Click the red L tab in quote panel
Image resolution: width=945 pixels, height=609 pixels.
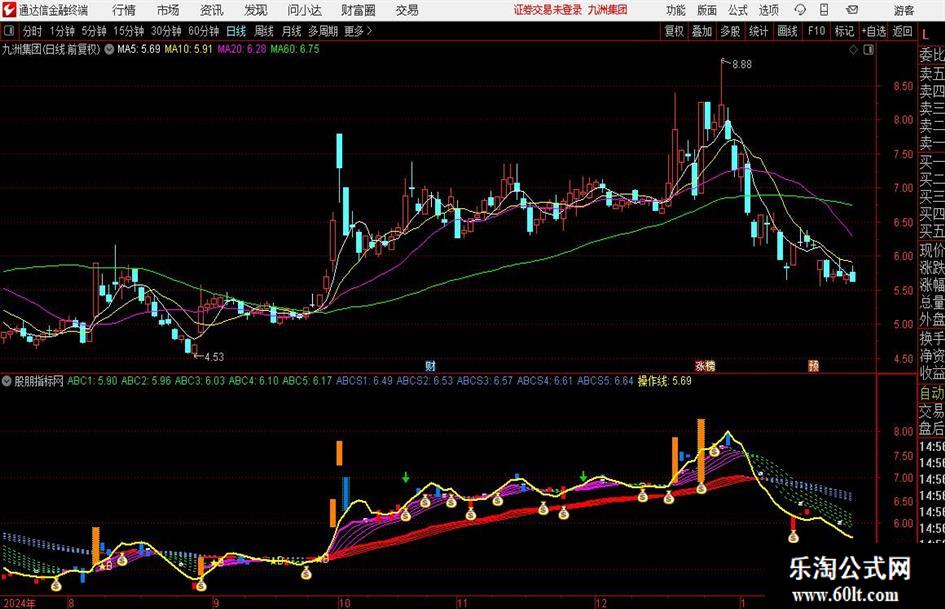tap(925, 36)
